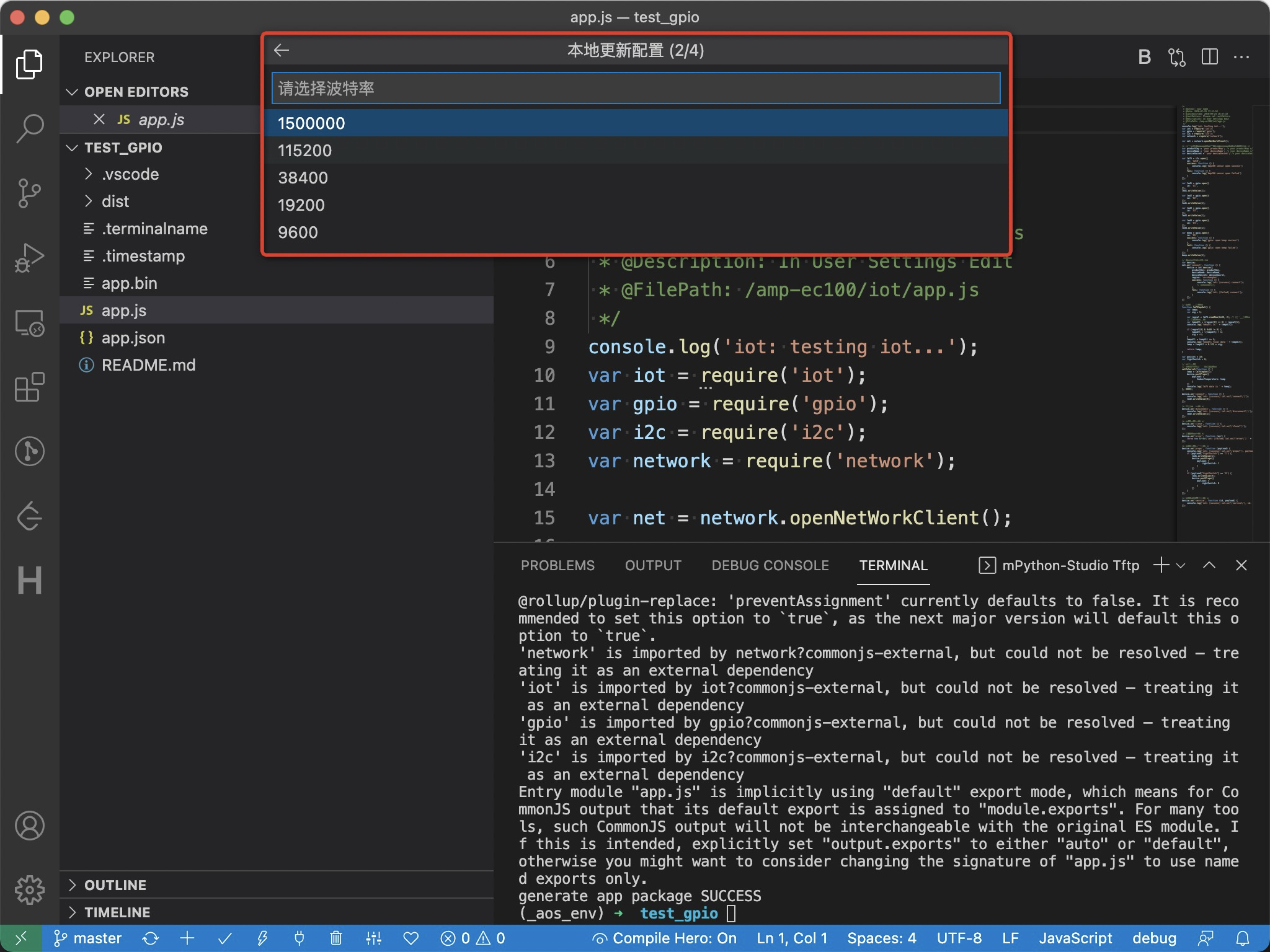Create new terminal with plus icon

(1161, 565)
